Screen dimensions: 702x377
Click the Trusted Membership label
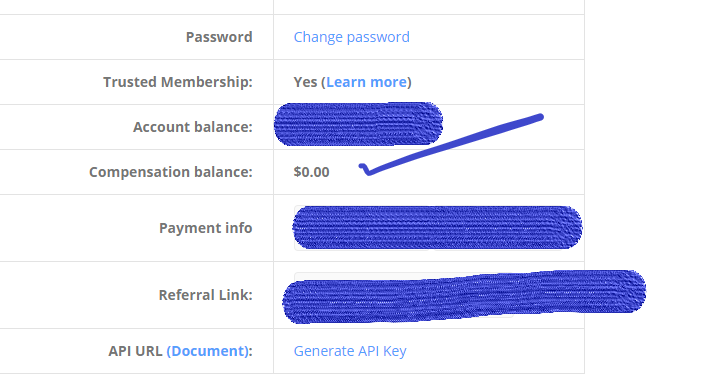178,82
